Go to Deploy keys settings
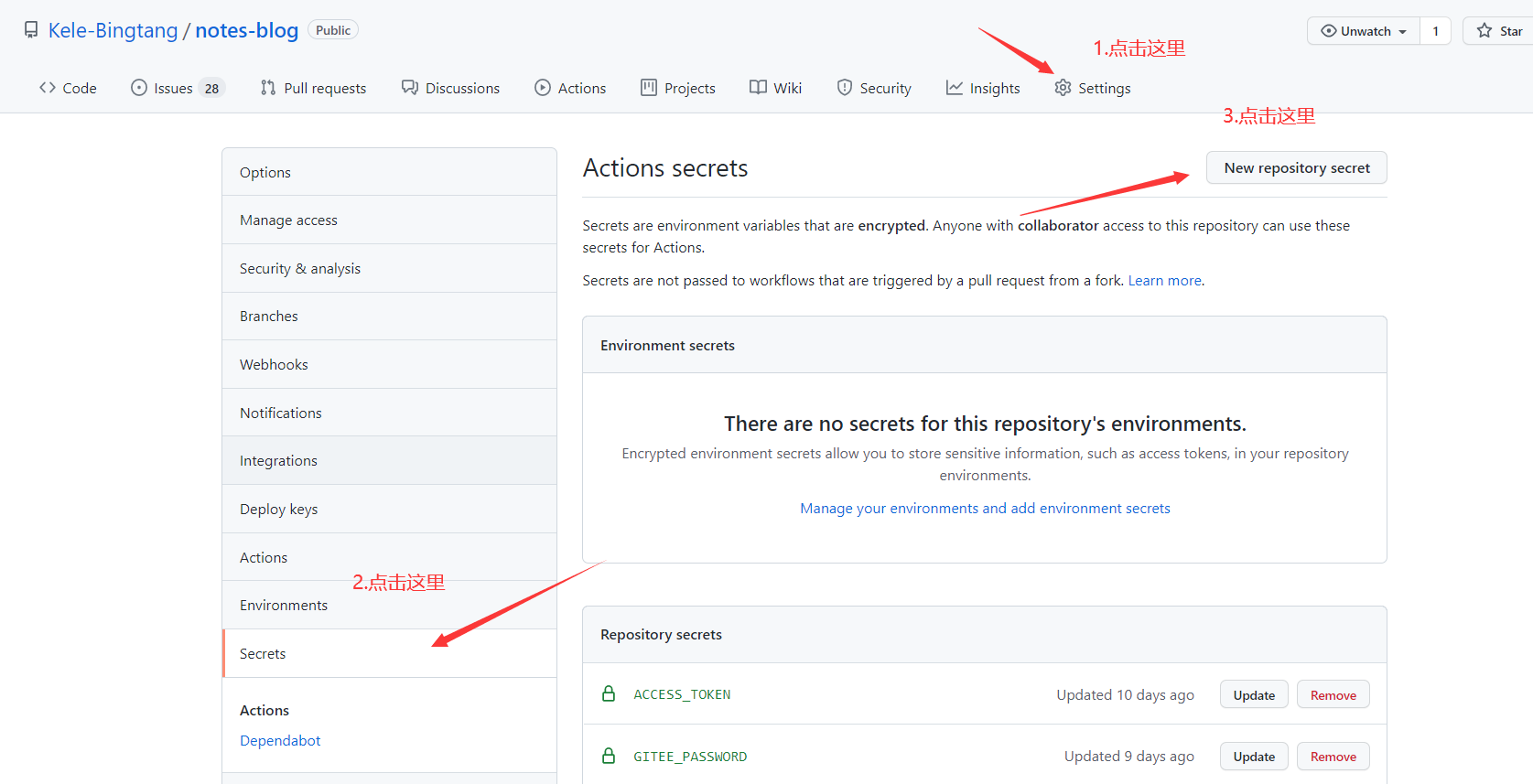This screenshot has height=784, width=1533. 278,510
